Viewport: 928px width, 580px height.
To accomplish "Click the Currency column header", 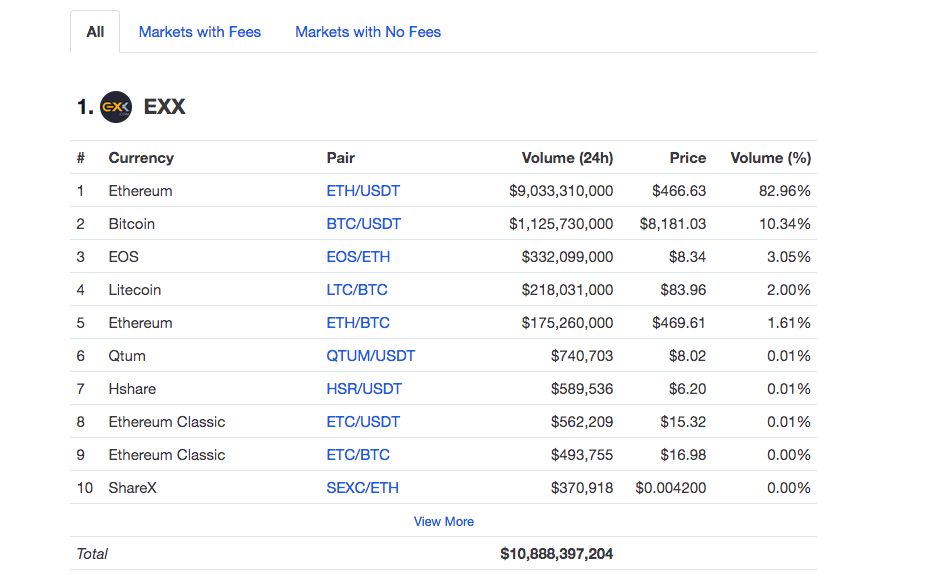I will pyautogui.click(x=141, y=158).
